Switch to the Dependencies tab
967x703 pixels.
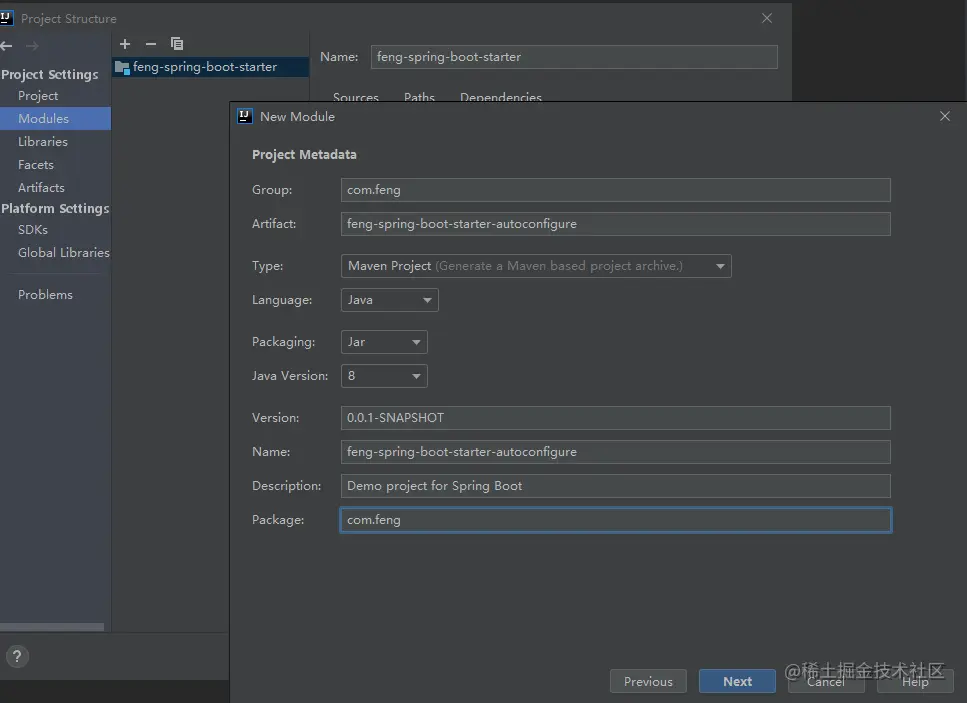pos(501,96)
